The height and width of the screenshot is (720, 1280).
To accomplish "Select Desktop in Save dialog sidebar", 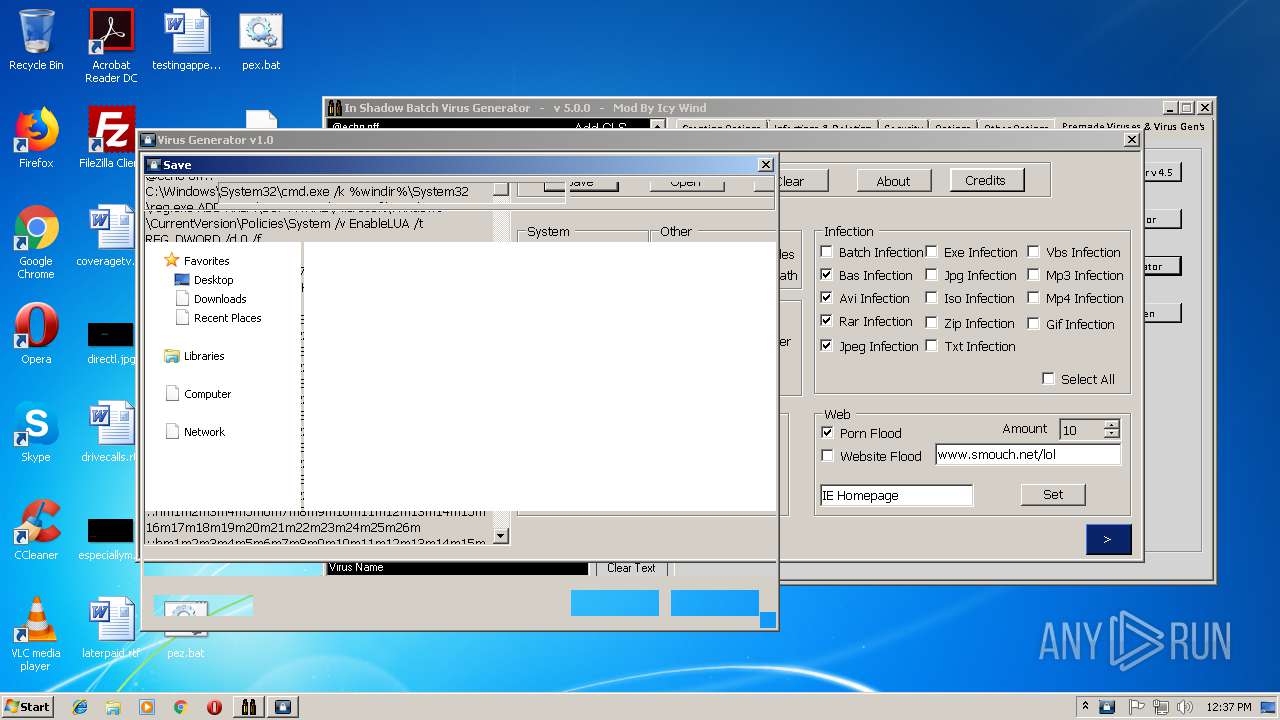I will pos(204,279).
